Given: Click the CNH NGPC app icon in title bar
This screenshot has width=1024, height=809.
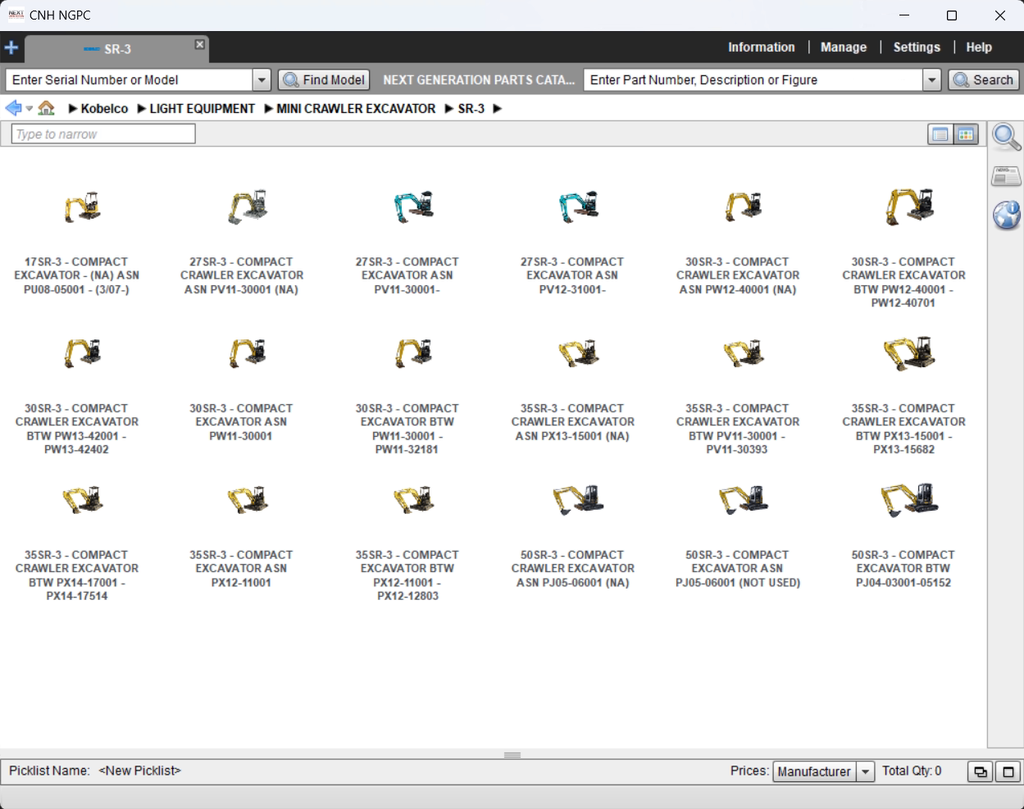Looking at the screenshot, I should pos(16,14).
